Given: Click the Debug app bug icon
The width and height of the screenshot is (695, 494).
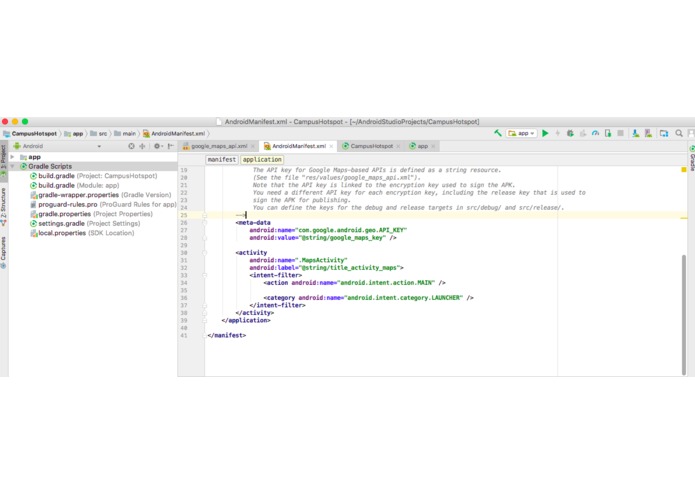Looking at the screenshot, I should coord(570,133).
